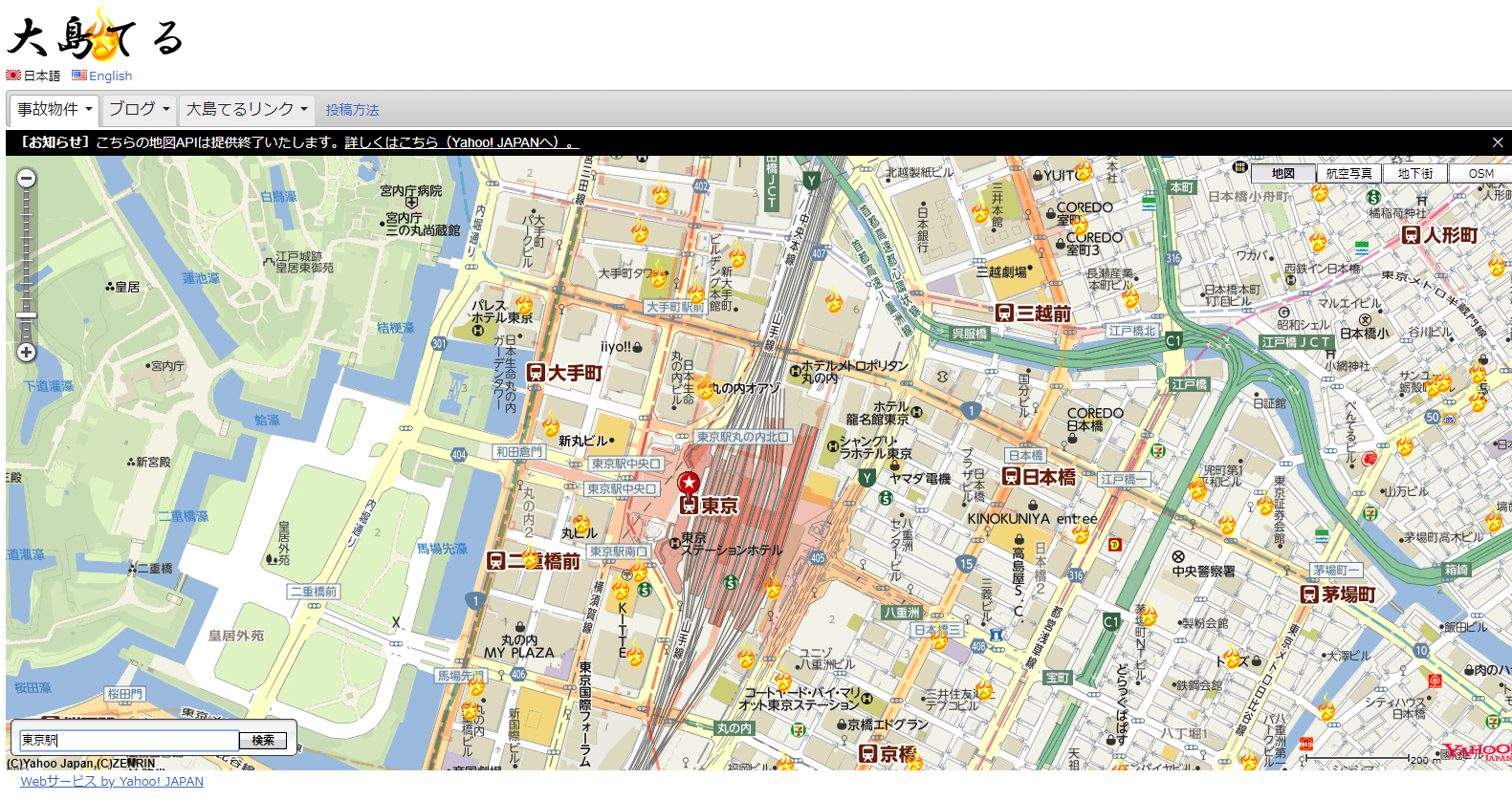Click the flame marker near 長瀬産業本町ビル
This screenshot has height=800, width=1512.
(x=1131, y=298)
